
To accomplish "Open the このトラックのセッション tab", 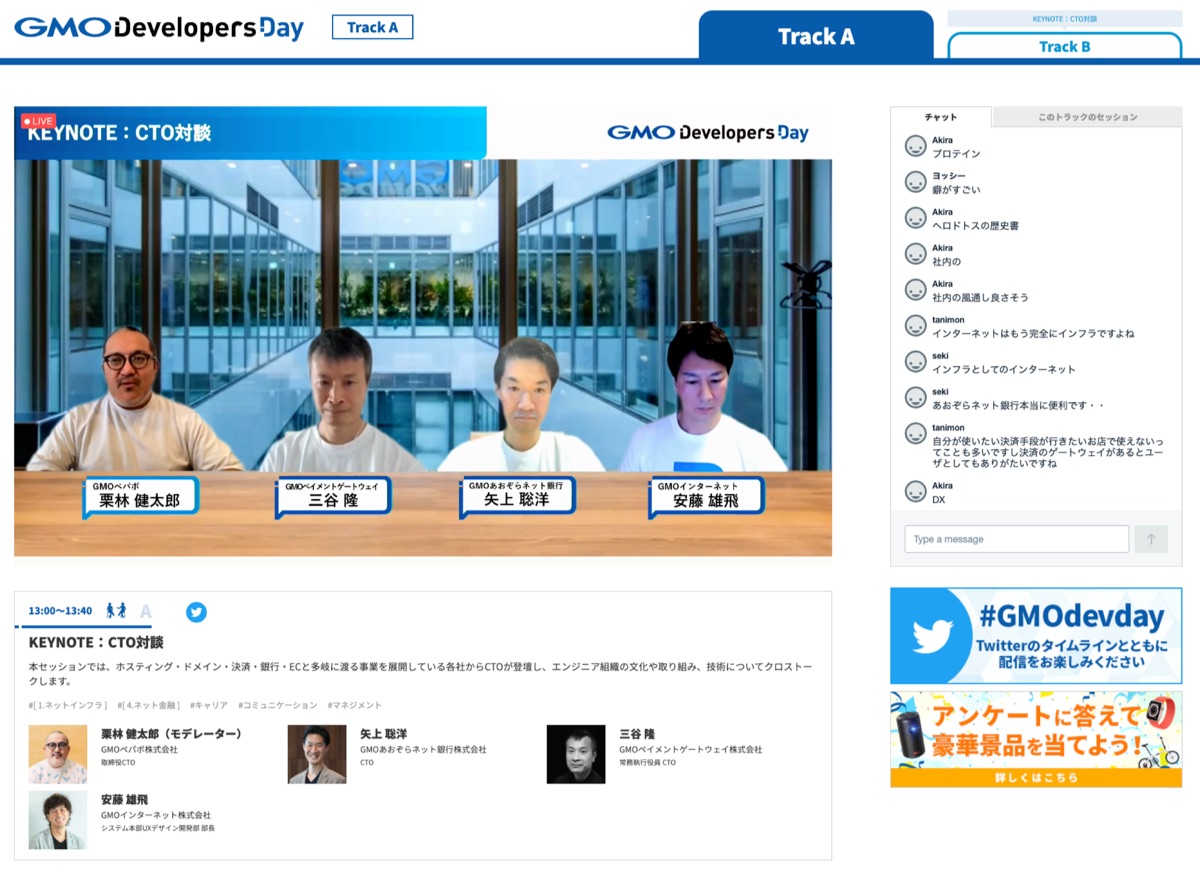I will pos(1087,117).
